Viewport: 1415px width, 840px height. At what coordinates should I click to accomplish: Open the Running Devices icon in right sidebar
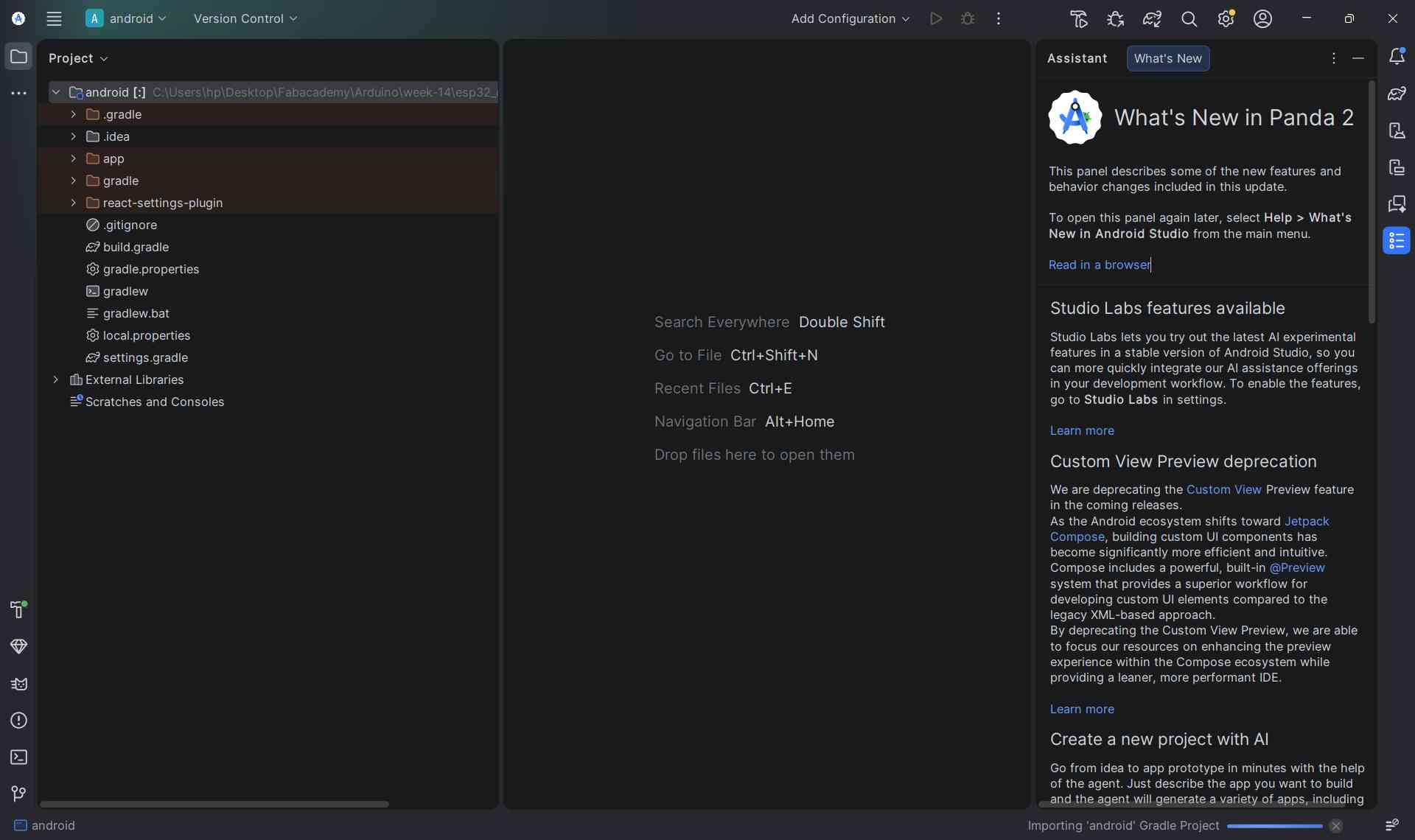click(x=1397, y=167)
